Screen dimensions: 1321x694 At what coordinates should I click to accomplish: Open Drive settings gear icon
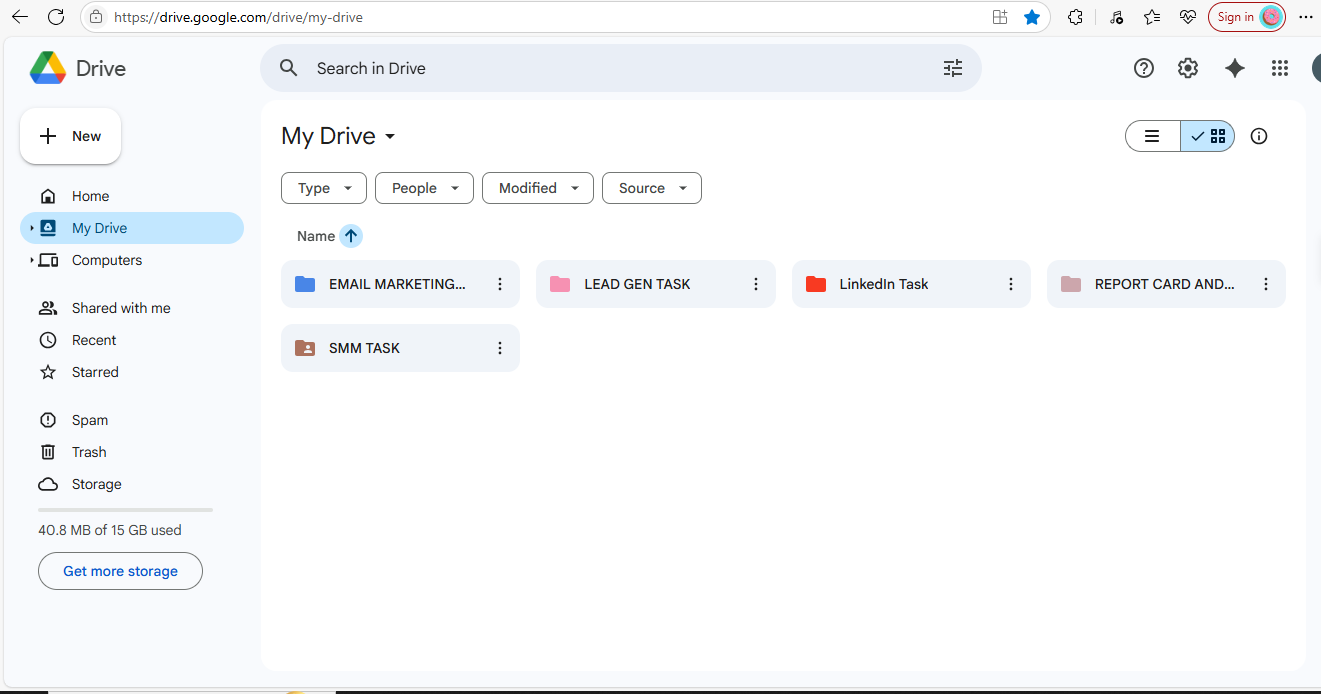coord(1187,68)
